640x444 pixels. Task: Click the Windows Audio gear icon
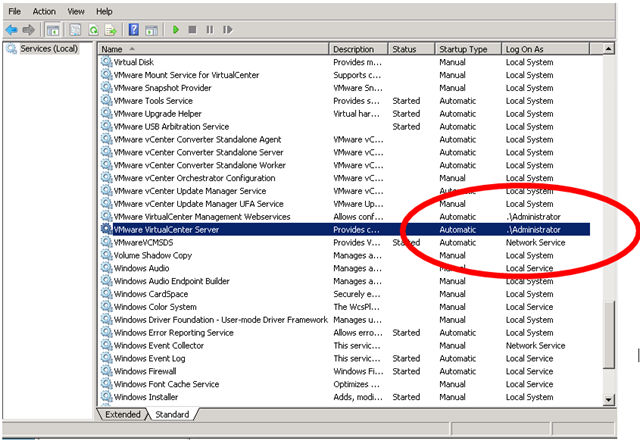[x=106, y=268]
